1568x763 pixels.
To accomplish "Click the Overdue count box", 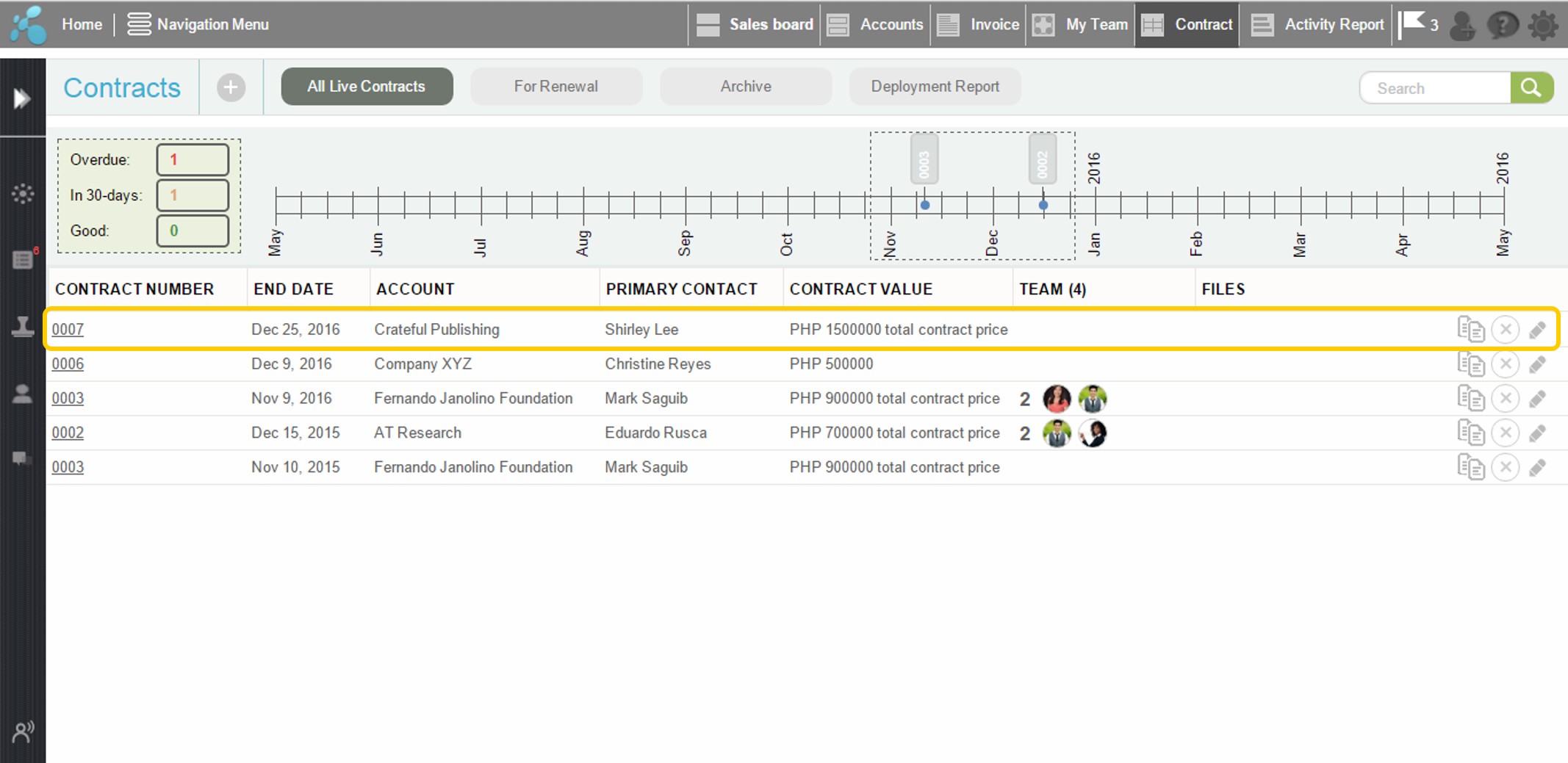I will [x=193, y=159].
